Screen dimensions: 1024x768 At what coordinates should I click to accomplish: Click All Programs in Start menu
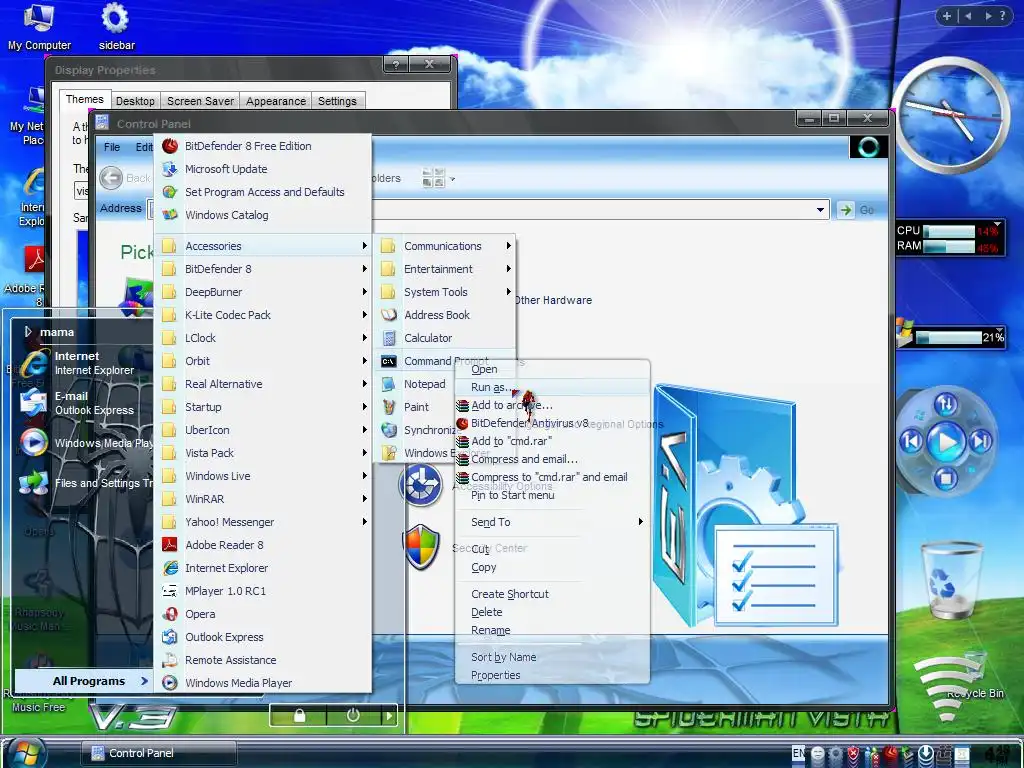coord(84,680)
